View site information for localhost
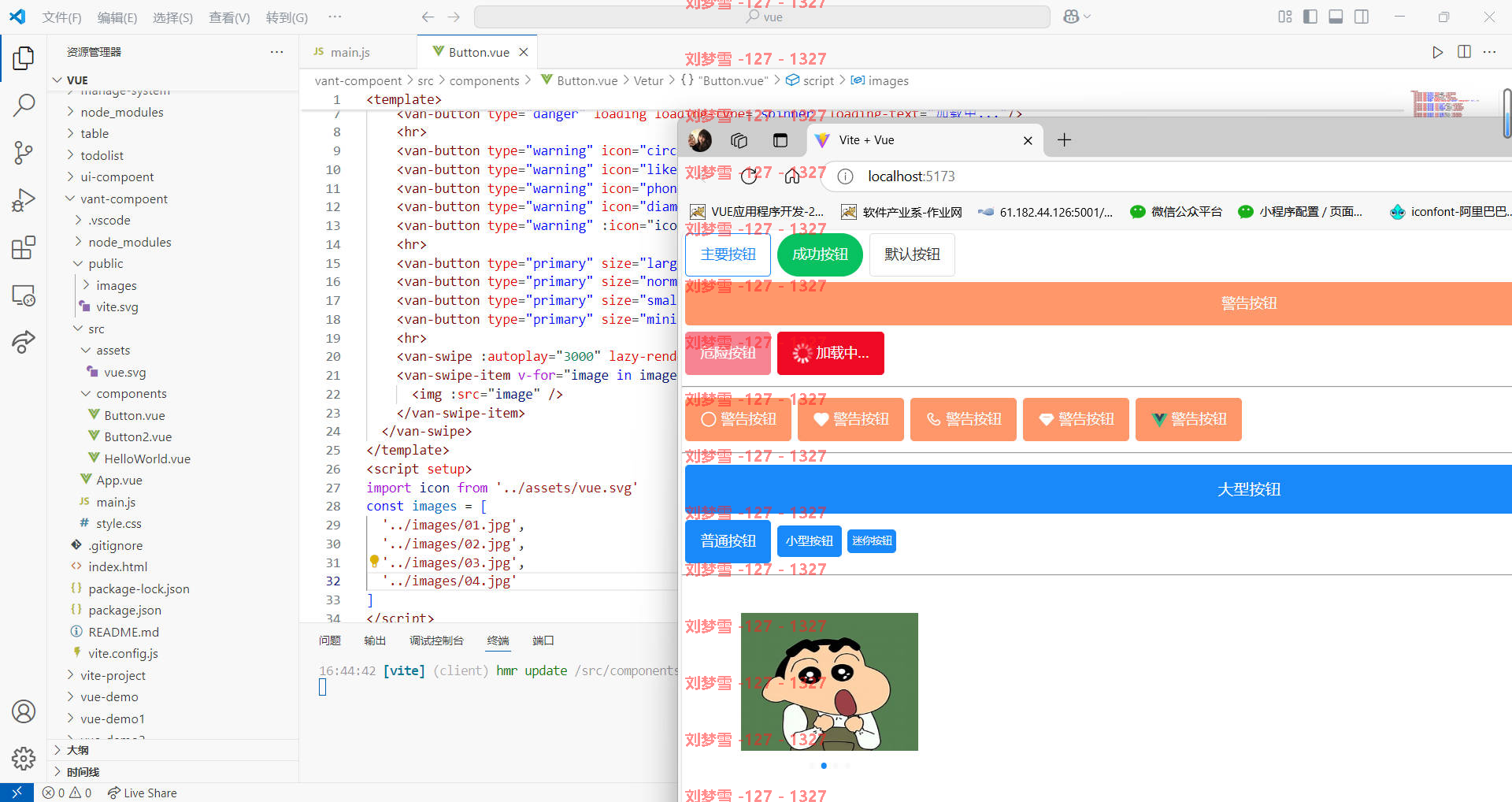1512x802 pixels. point(845,176)
